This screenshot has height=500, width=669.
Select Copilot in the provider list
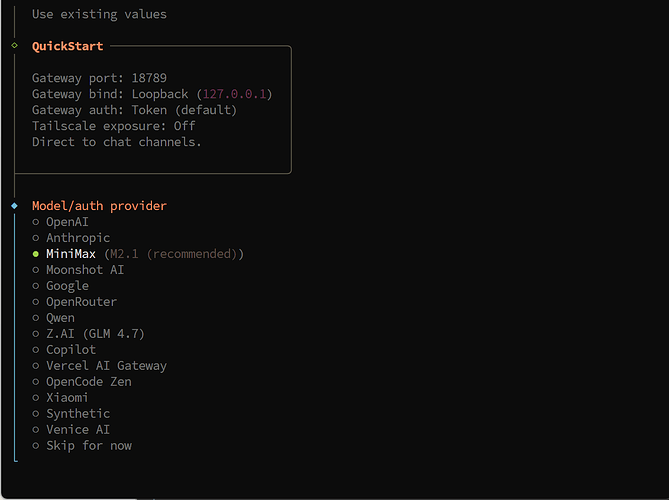(x=64, y=350)
